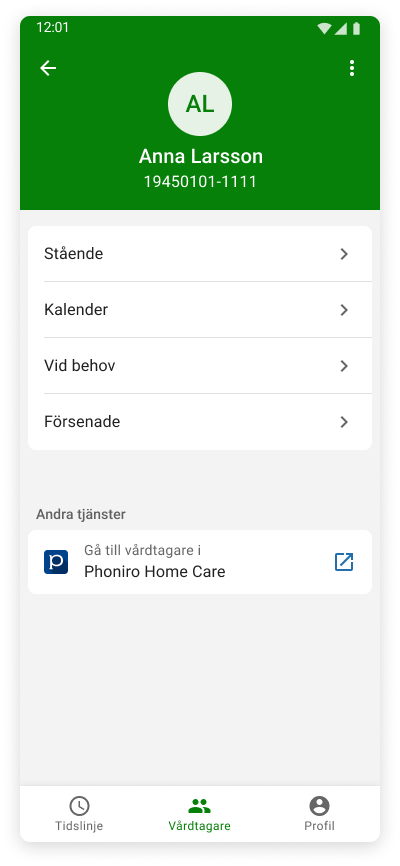Tap the Tidslinje clock icon

click(79, 805)
